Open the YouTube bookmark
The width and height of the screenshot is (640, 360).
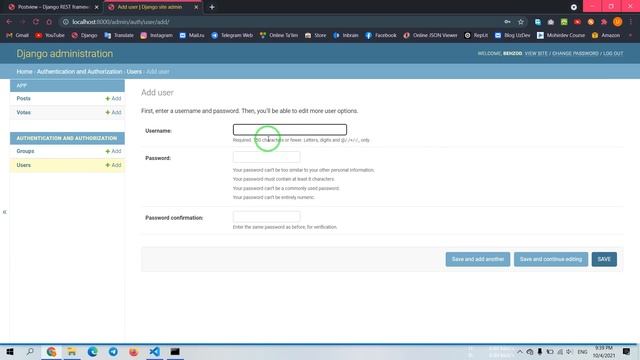pos(50,36)
